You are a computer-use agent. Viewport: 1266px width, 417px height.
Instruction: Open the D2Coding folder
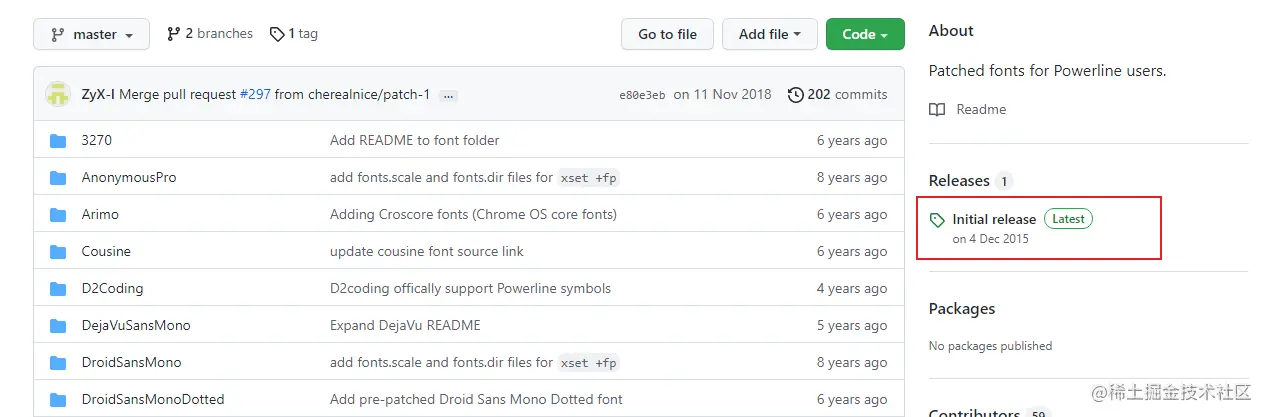coord(112,289)
